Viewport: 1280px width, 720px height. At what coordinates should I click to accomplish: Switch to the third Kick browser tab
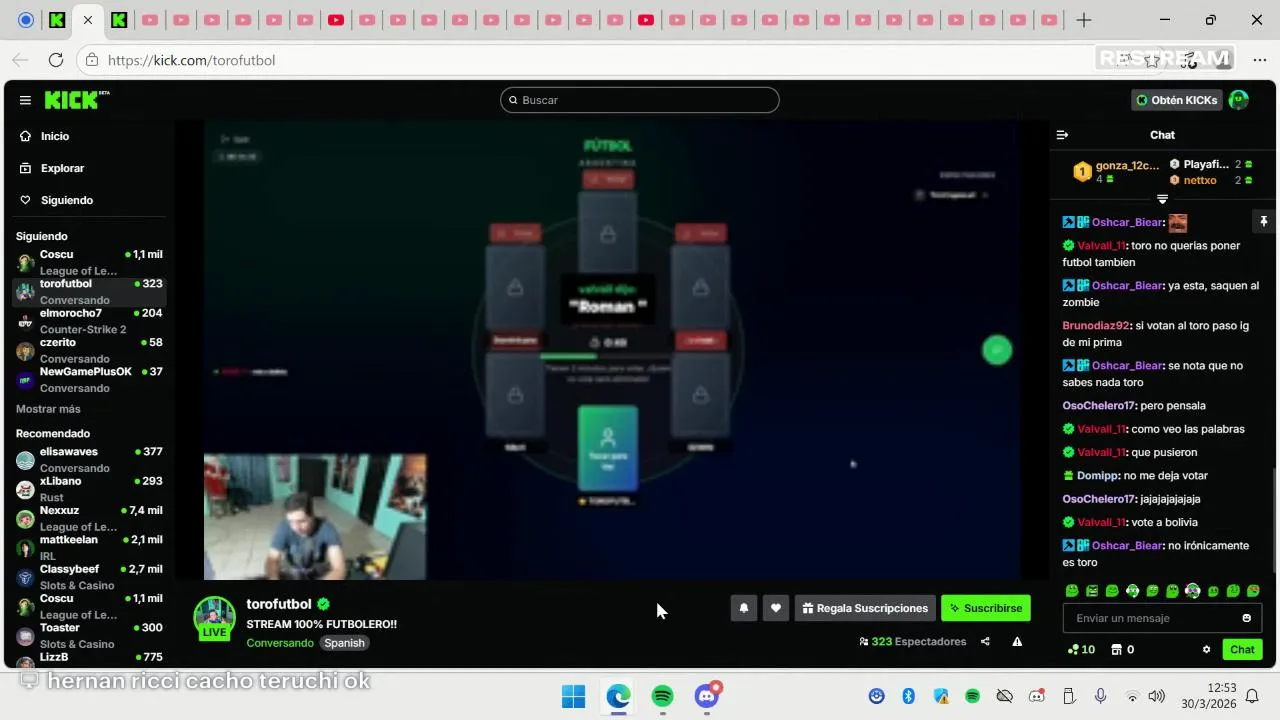tap(119, 20)
